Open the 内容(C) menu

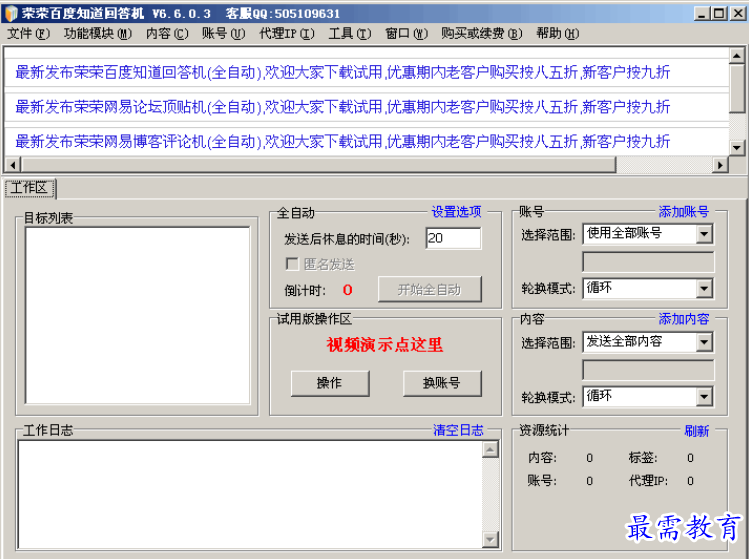[x=167, y=33]
